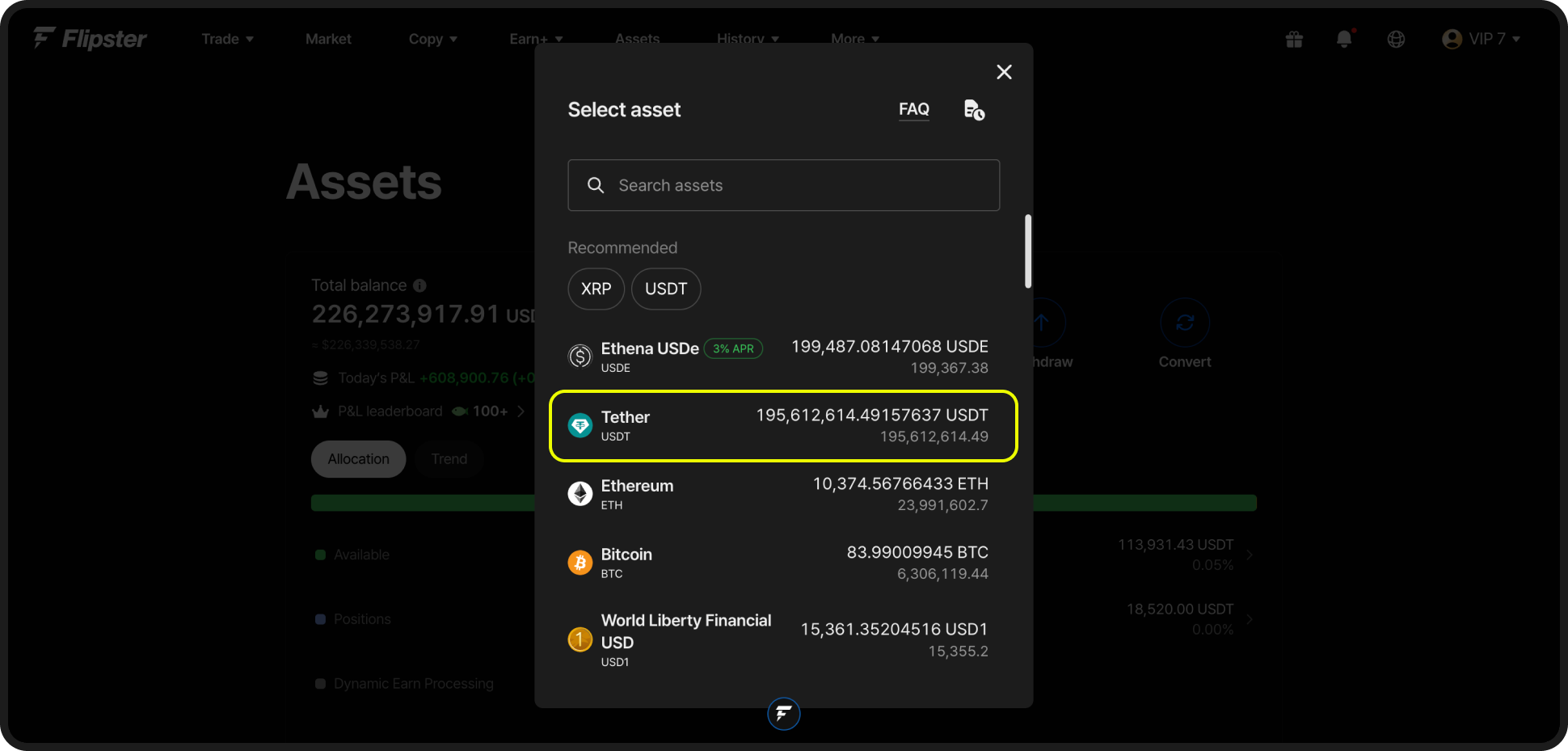Switch to the Allocation tab
1568x751 pixels.
coord(358,459)
